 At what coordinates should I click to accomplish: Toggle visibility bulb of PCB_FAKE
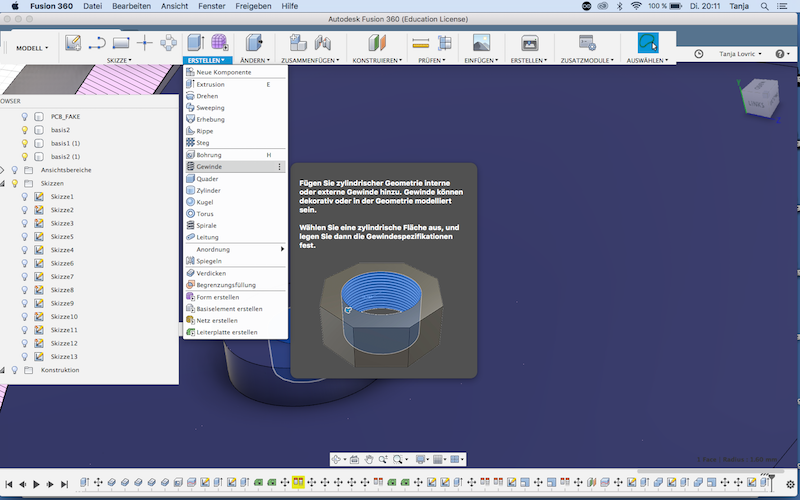click(x=24, y=116)
